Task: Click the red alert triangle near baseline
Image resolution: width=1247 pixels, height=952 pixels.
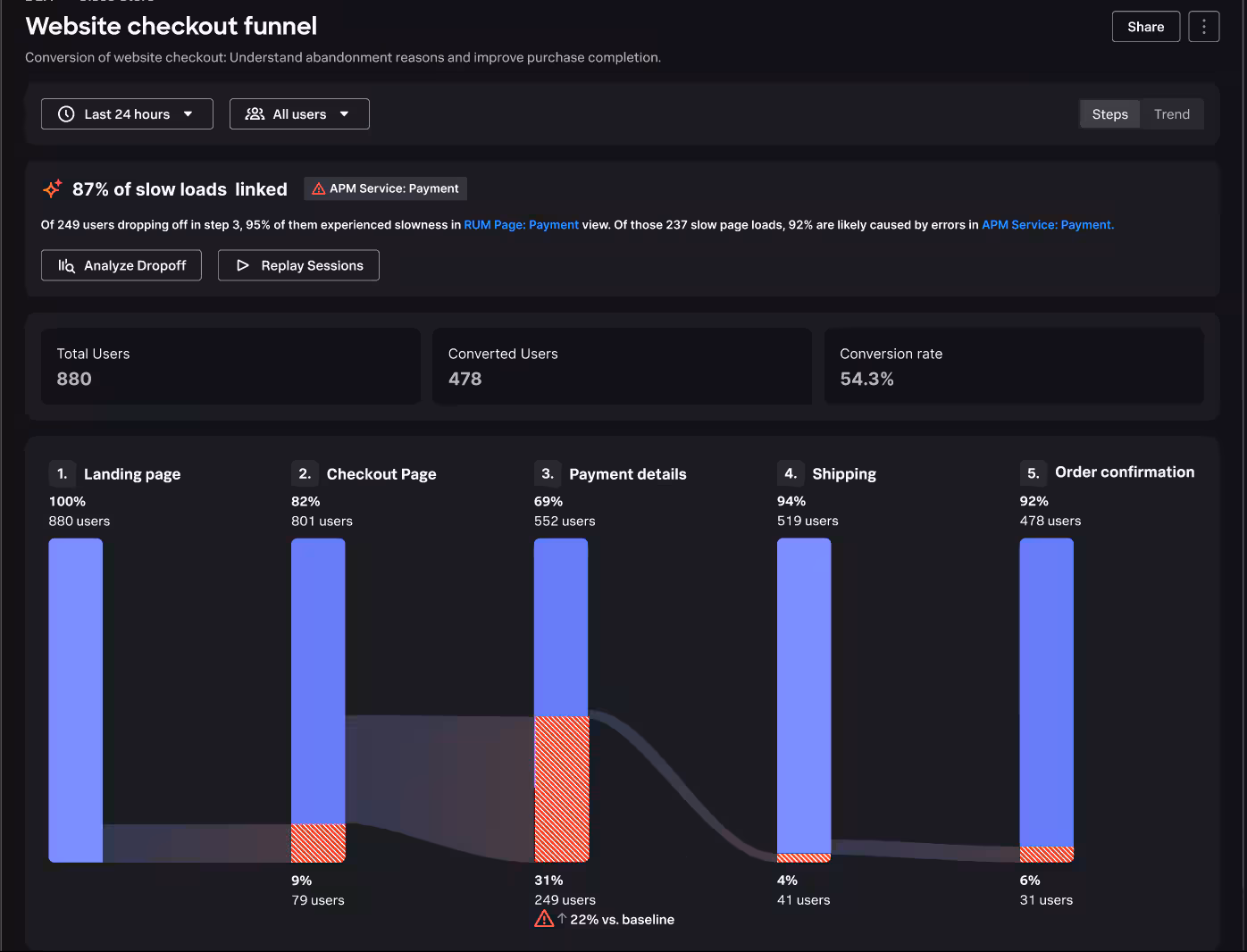Action: coord(543,919)
